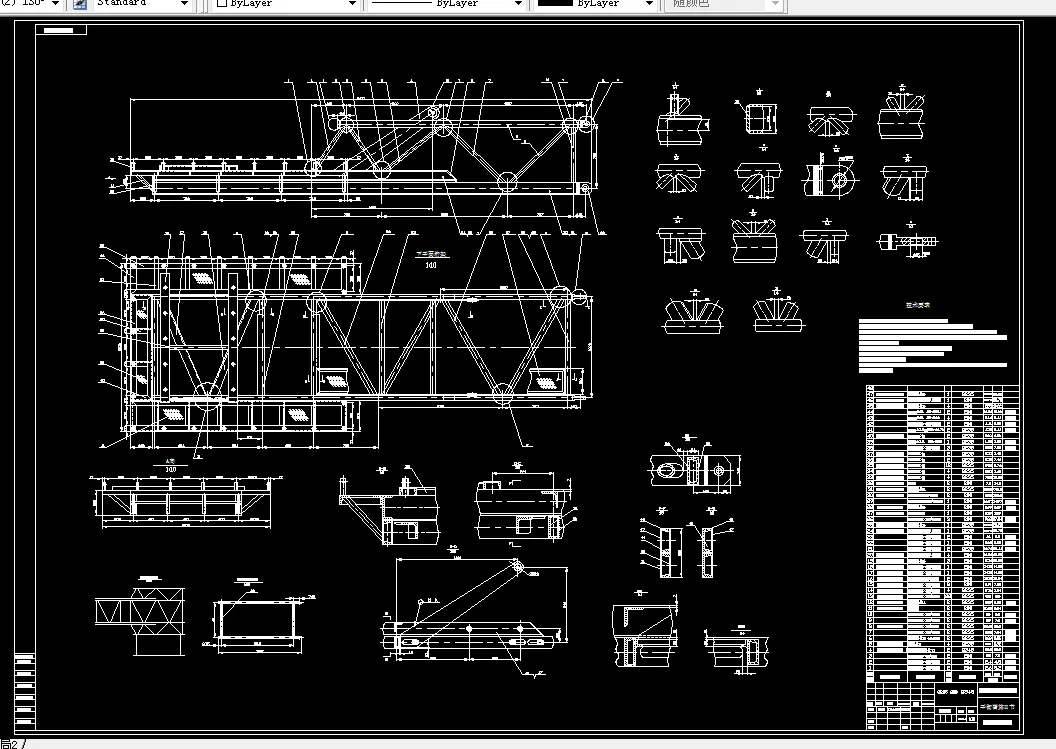Select the parts list table in the drawing
1056x749 pixels.
pyautogui.click(x=942, y=533)
